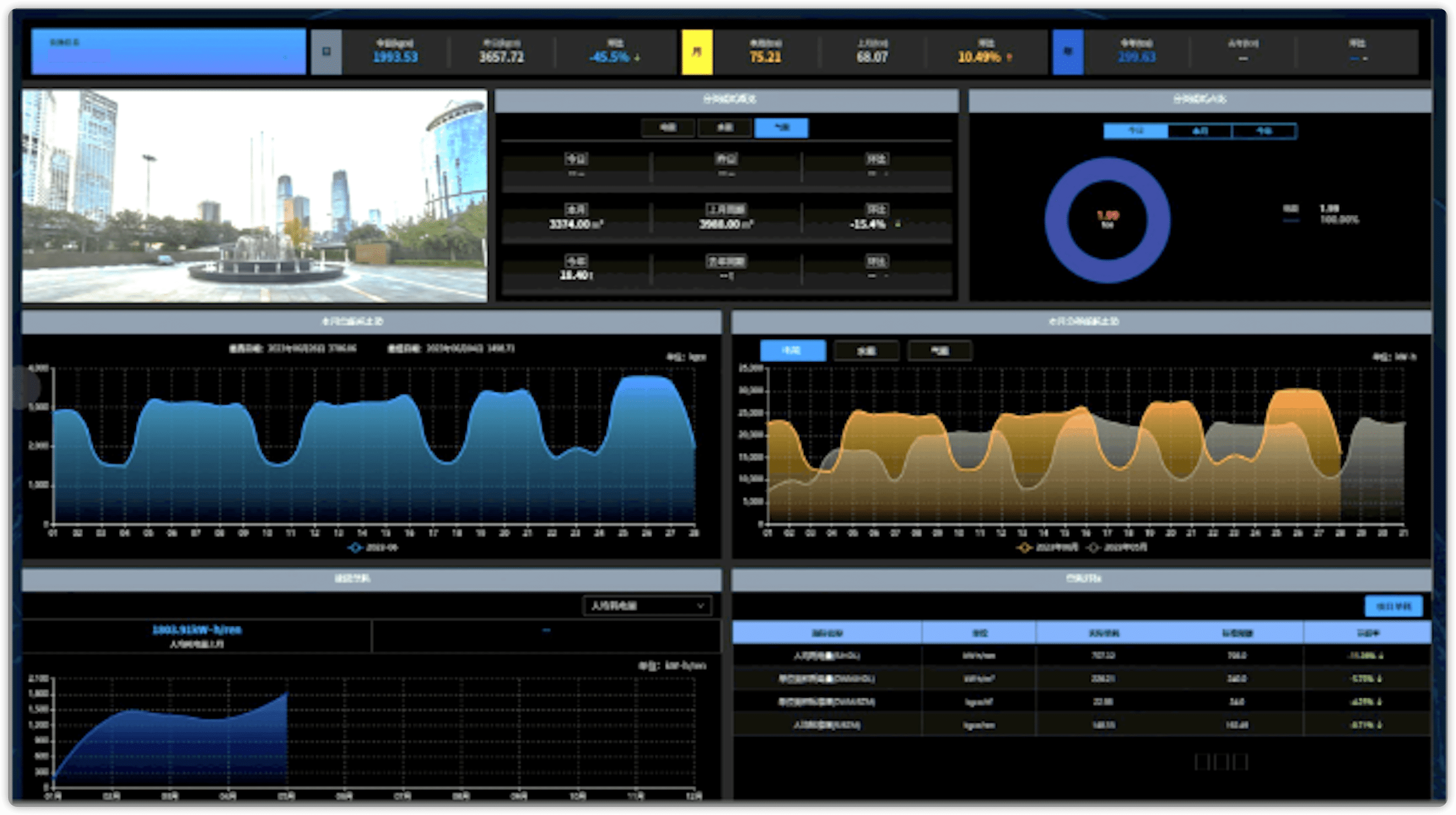The image size is (1456, 815).
Task: Click the gray day badge beside 1993.53
Action: point(326,52)
